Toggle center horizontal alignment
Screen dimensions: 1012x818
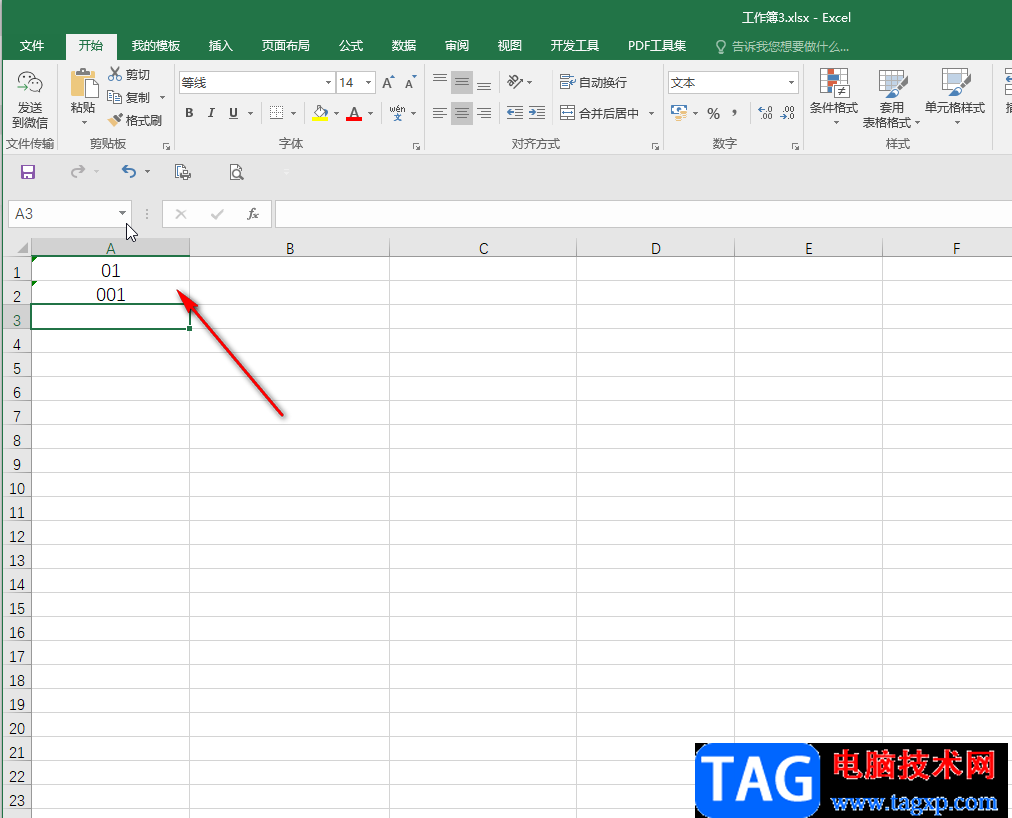tap(461, 113)
